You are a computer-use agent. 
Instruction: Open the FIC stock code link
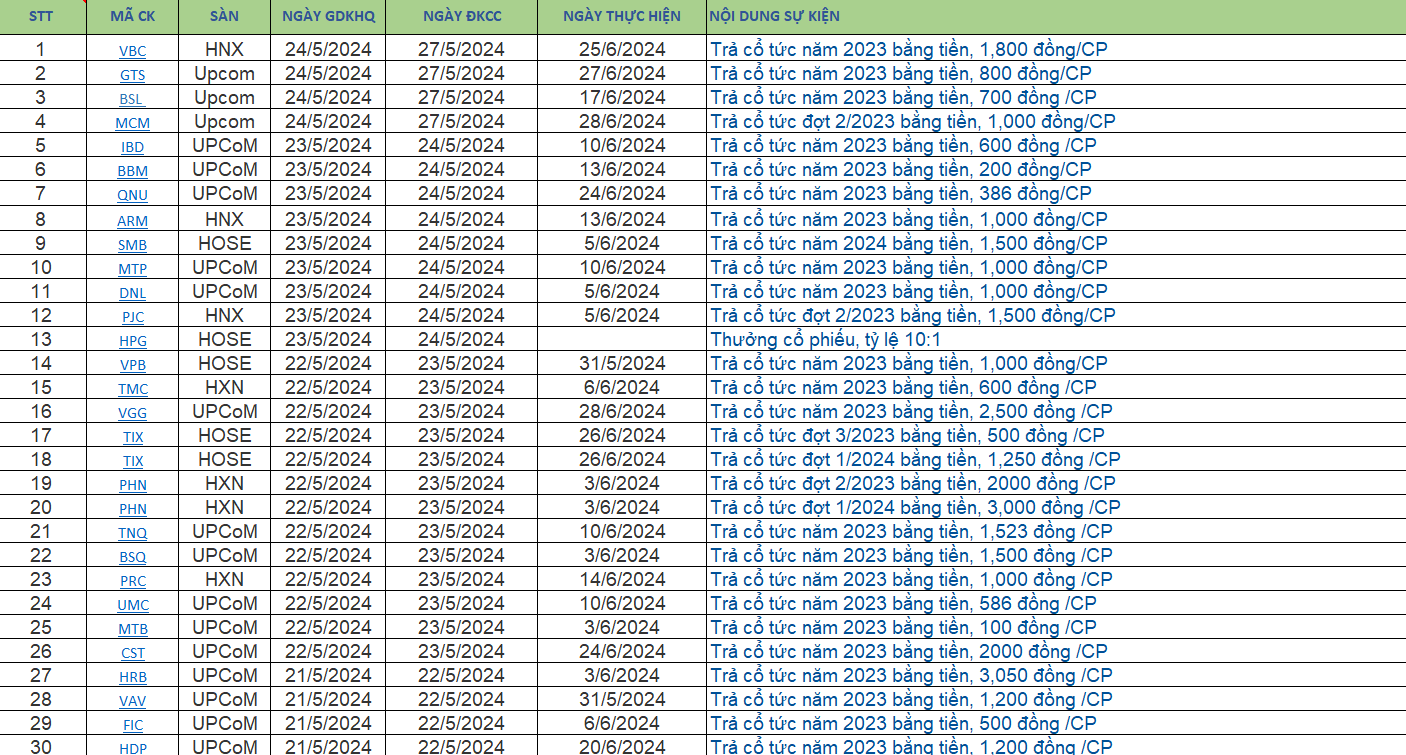point(132,725)
